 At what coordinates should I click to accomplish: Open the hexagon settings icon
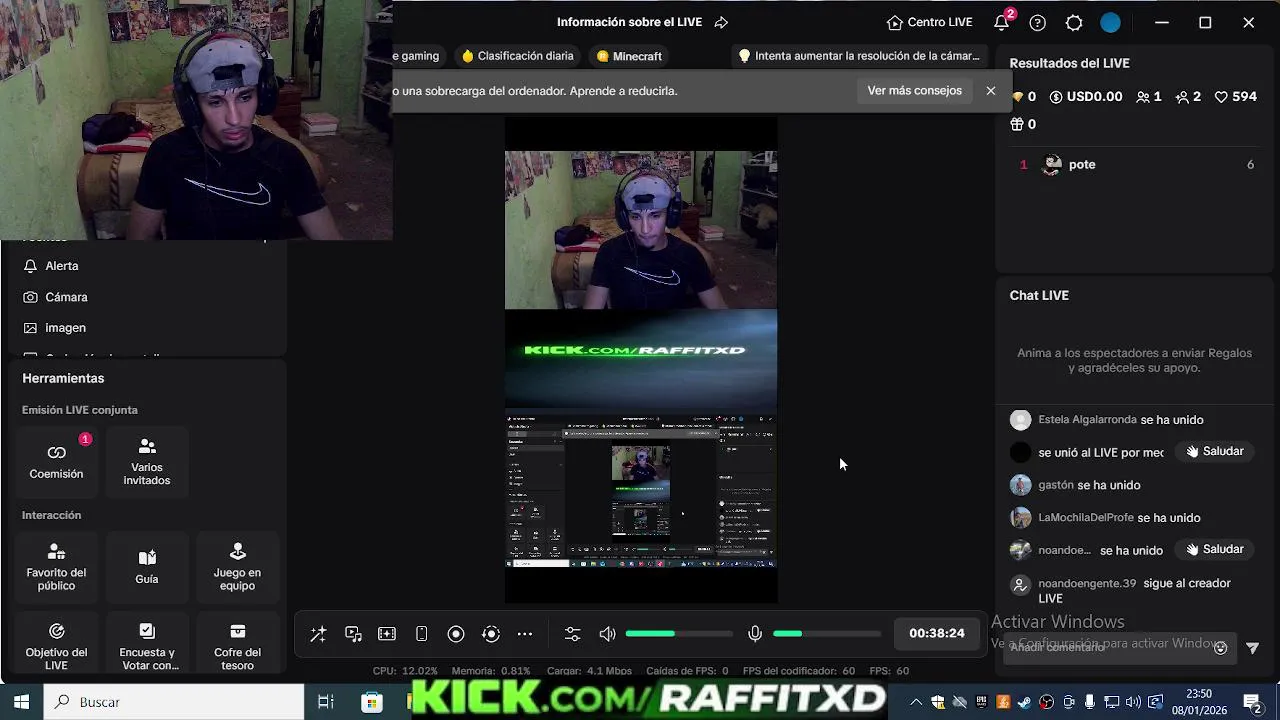(1074, 22)
